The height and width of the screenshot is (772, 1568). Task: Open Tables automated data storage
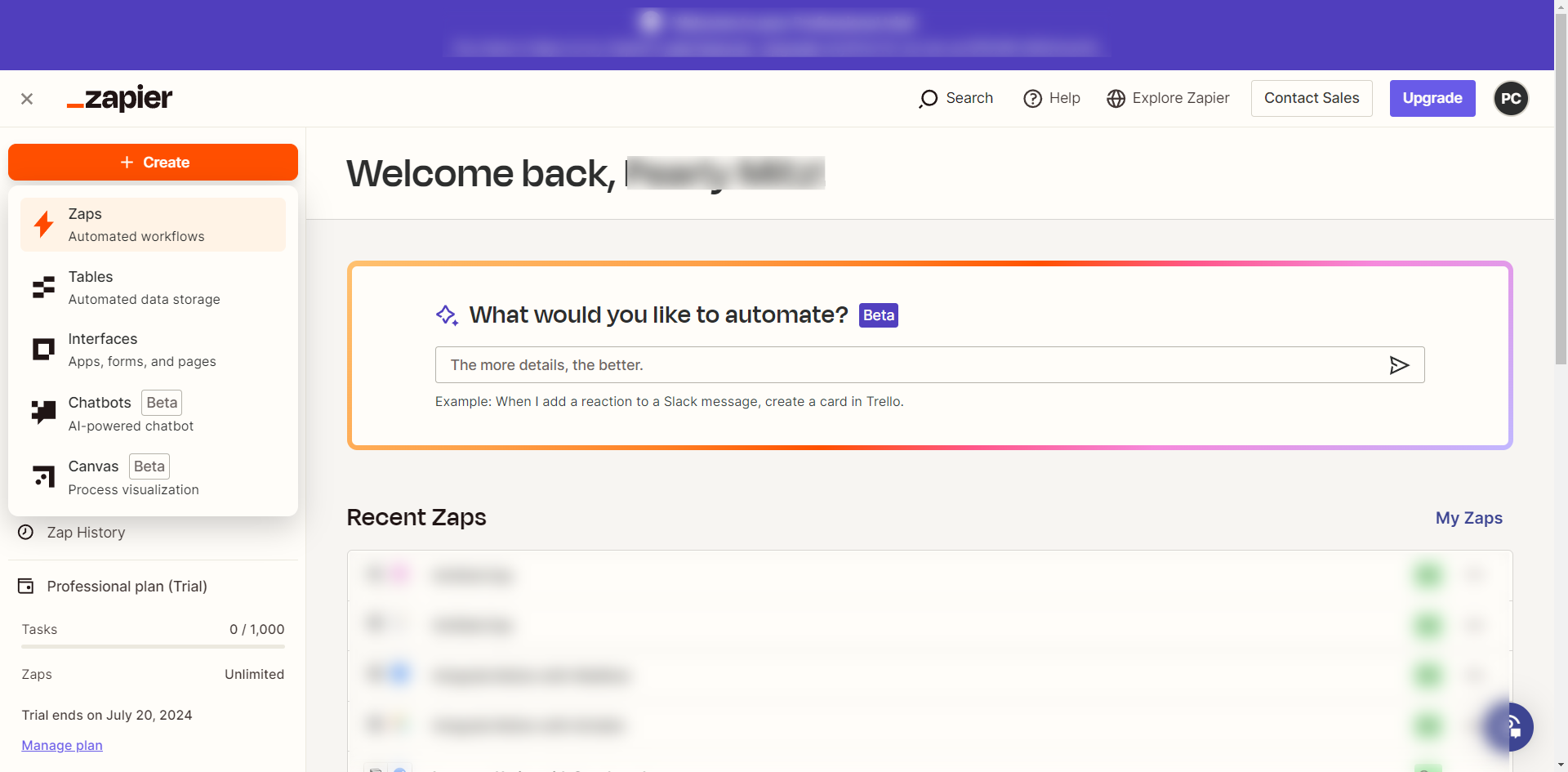(x=153, y=288)
